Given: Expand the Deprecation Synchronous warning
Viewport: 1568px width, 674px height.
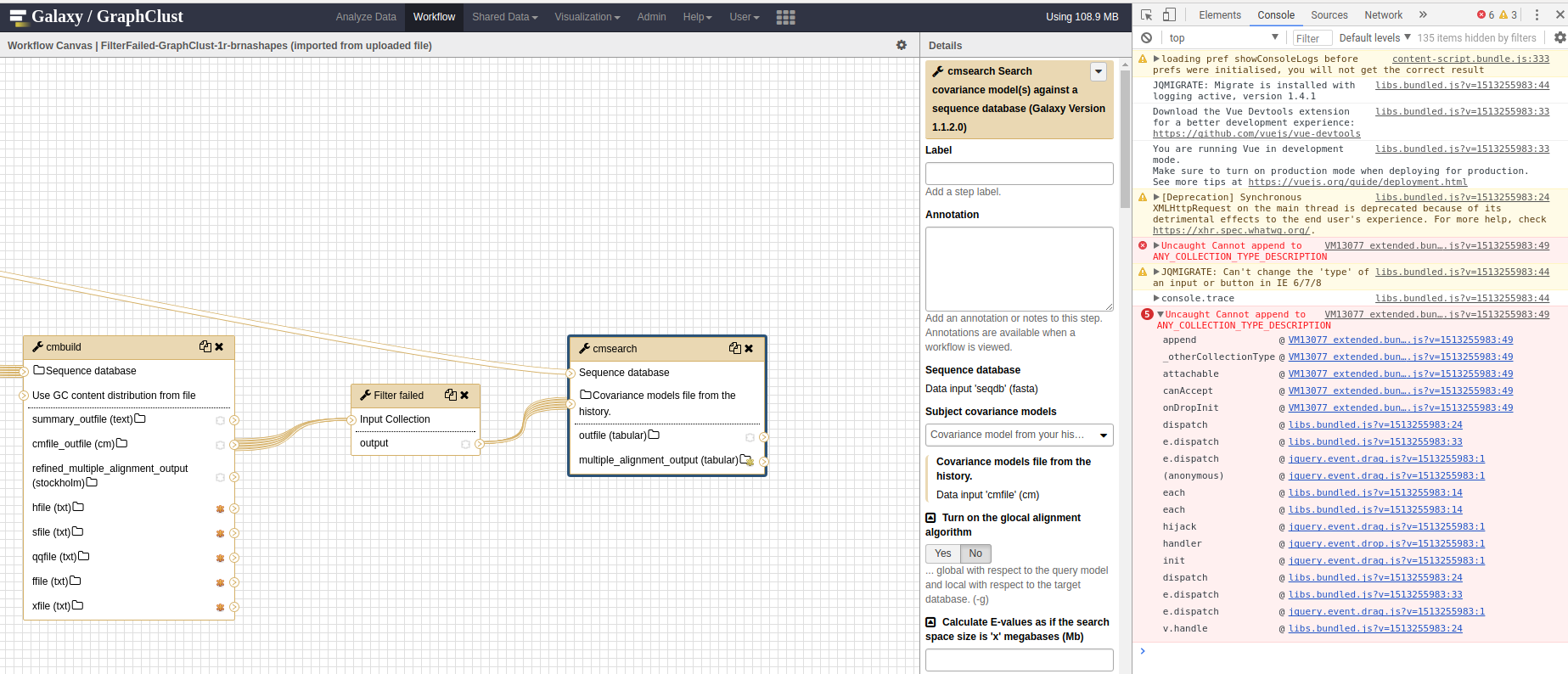Looking at the screenshot, I should (x=1156, y=197).
